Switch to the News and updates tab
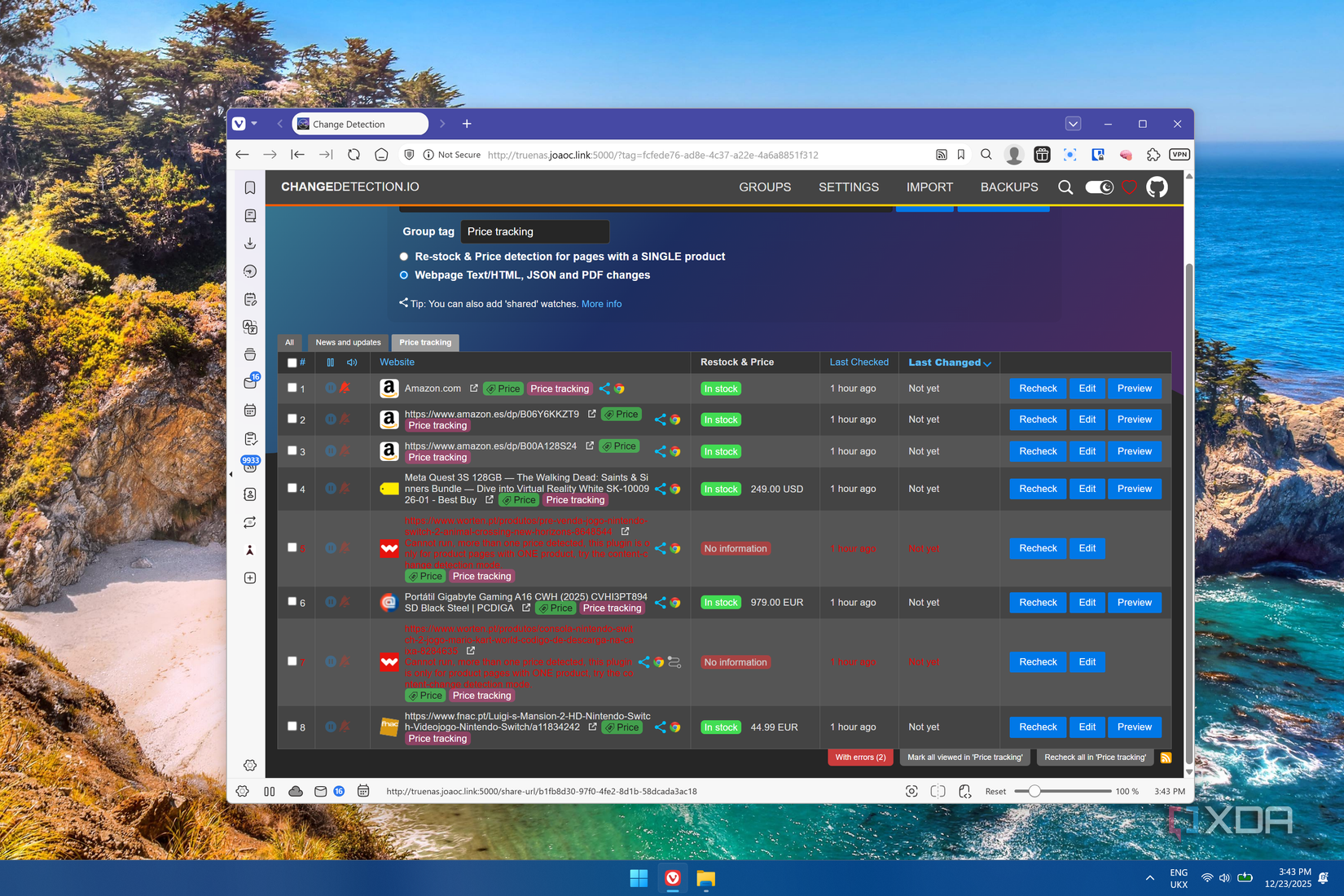 [x=347, y=342]
